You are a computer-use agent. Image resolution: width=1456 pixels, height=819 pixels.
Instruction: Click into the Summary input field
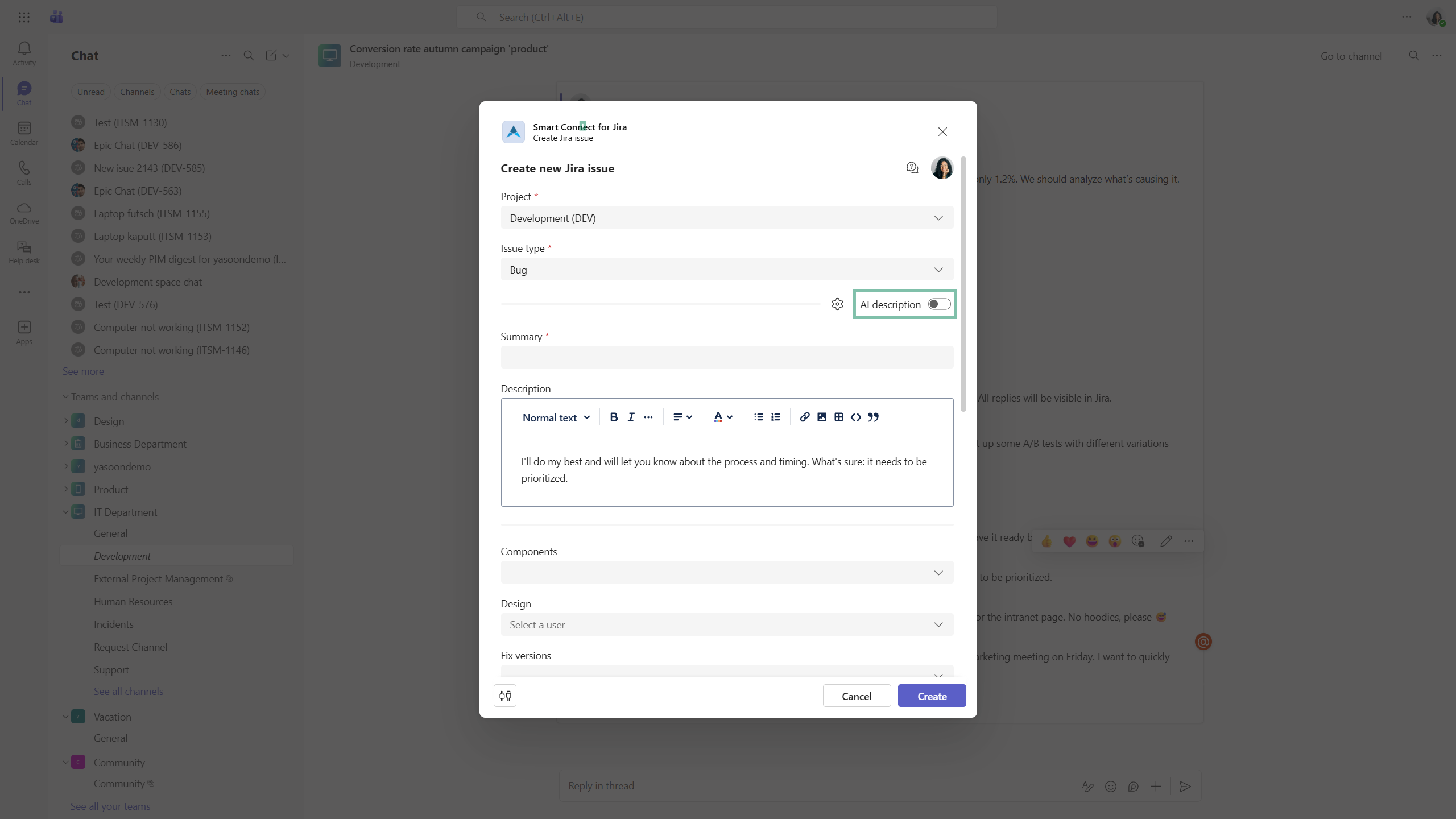pos(727,357)
